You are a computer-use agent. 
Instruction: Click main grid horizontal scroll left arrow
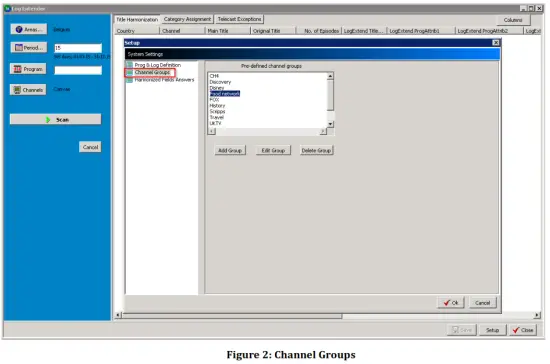click(118, 315)
